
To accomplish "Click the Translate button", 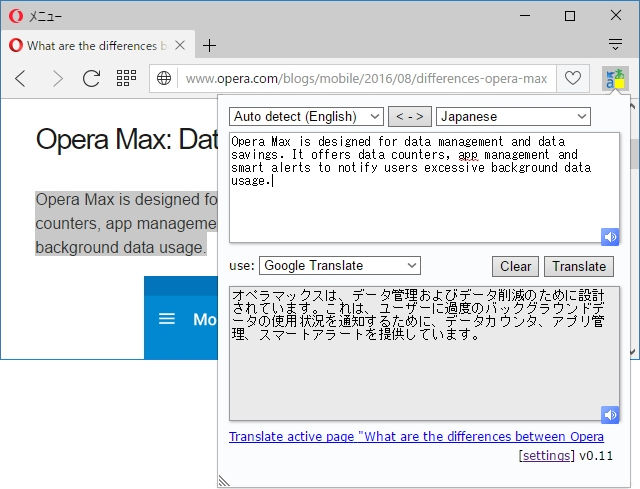I will tap(579, 267).
